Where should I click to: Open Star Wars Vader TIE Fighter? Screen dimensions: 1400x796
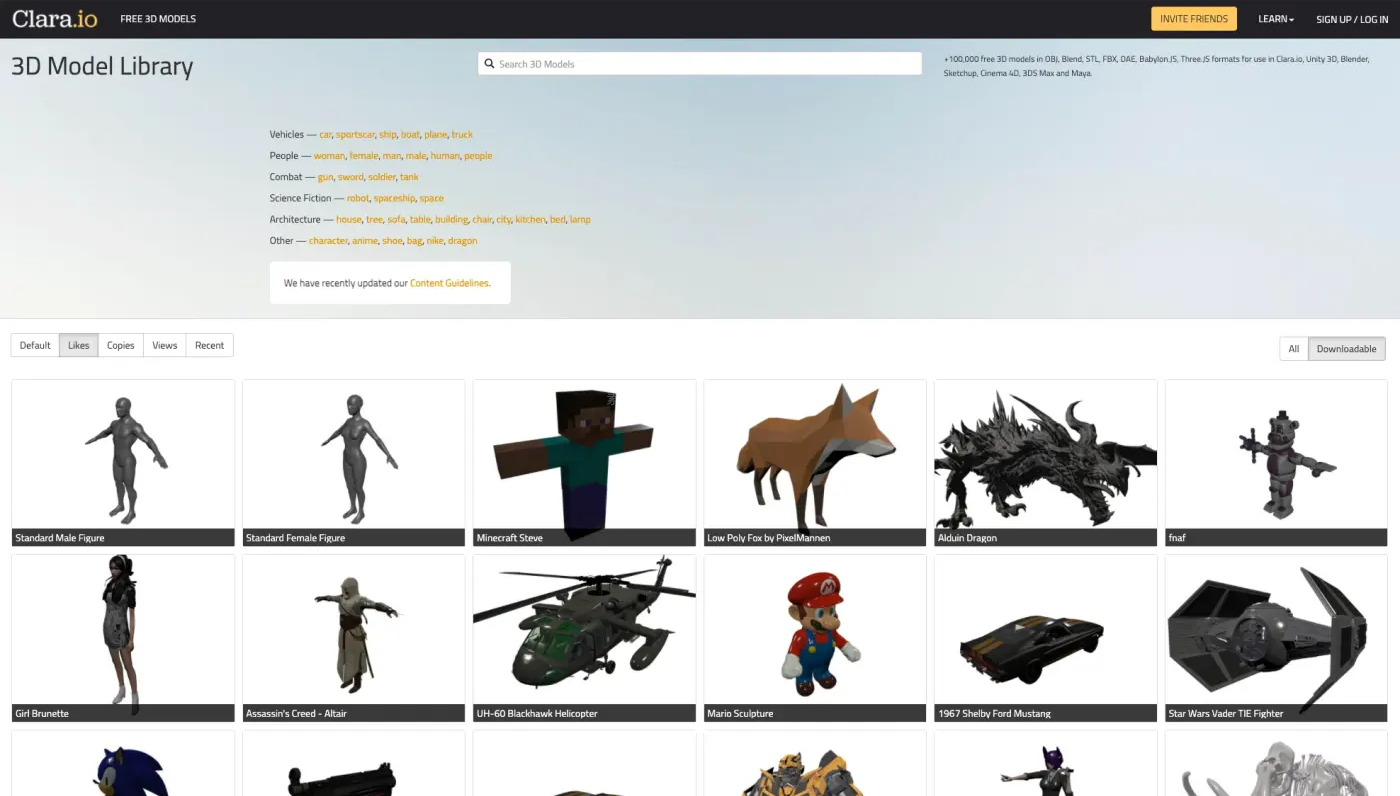click(1276, 638)
